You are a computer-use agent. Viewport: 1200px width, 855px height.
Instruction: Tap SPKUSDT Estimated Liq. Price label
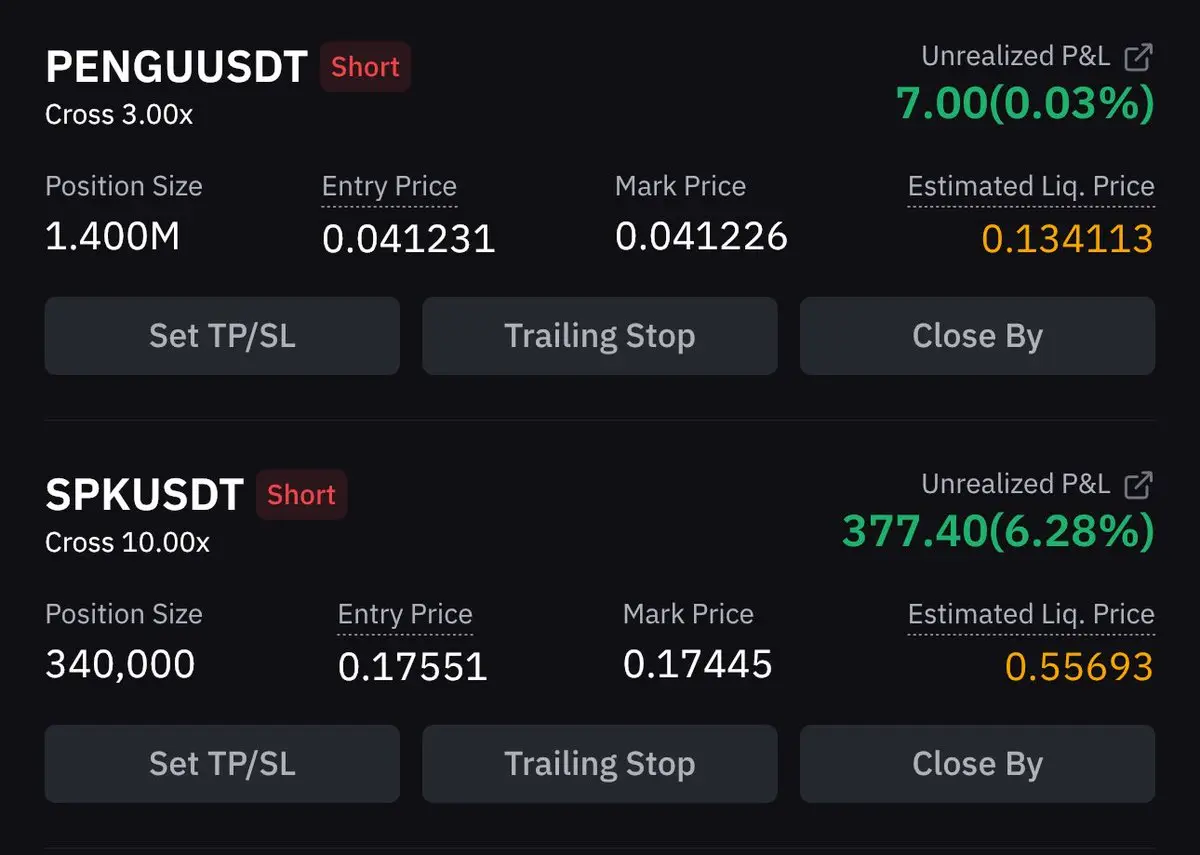[x=1031, y=615]
